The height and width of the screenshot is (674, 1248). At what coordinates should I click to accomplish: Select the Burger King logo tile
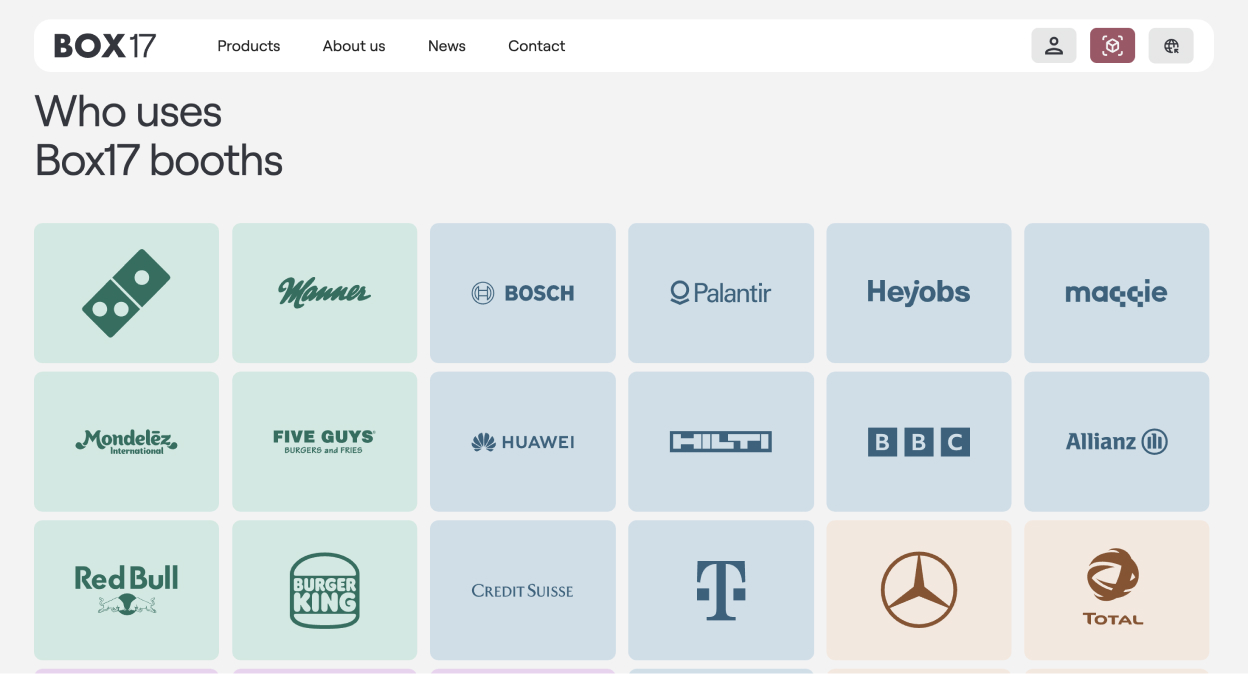pyautogui.click(x=325, y=590)
